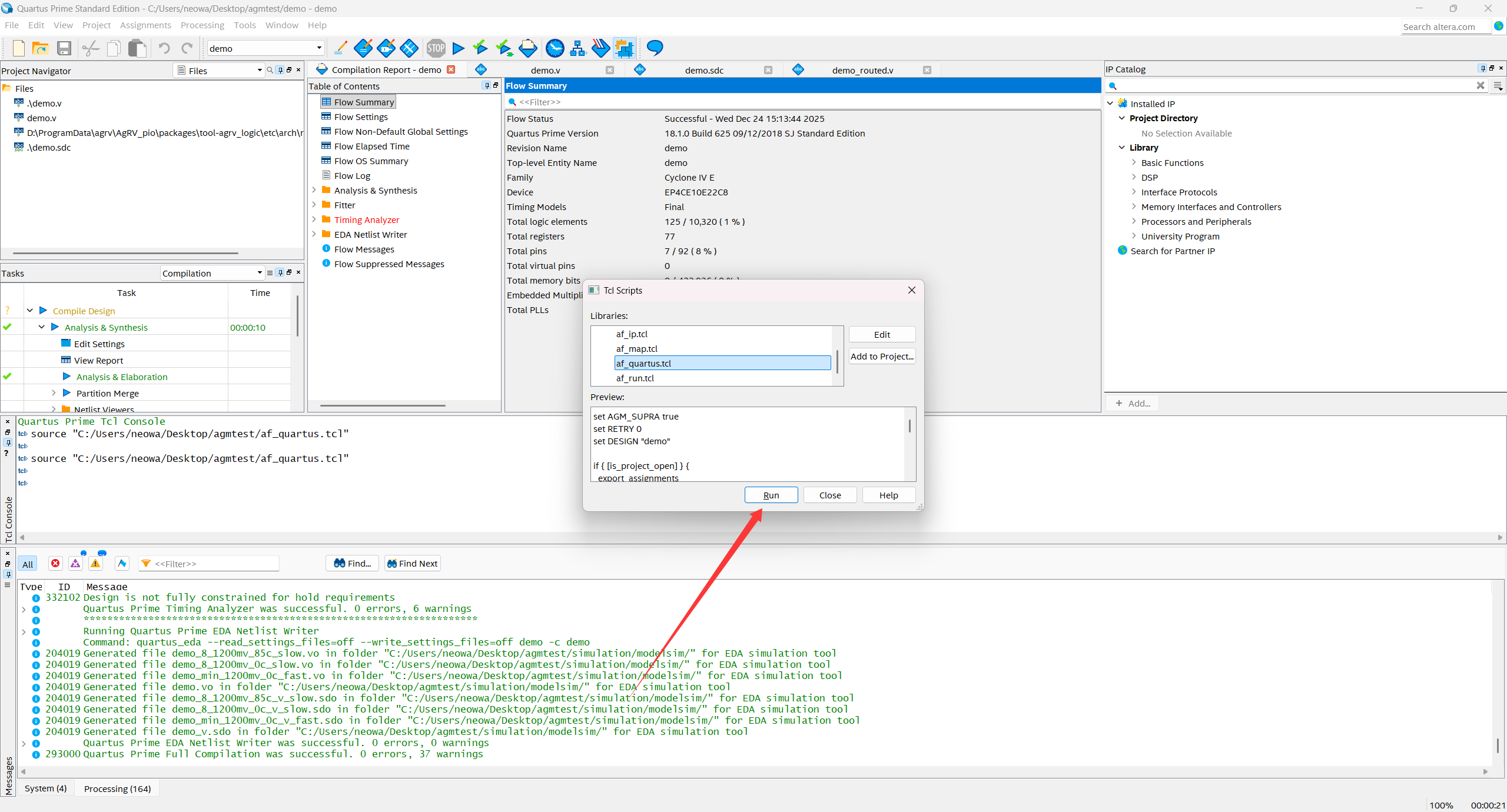Expand the Timing Analyzer report folder
This screenshot has height=812, width=1507.
314,219
